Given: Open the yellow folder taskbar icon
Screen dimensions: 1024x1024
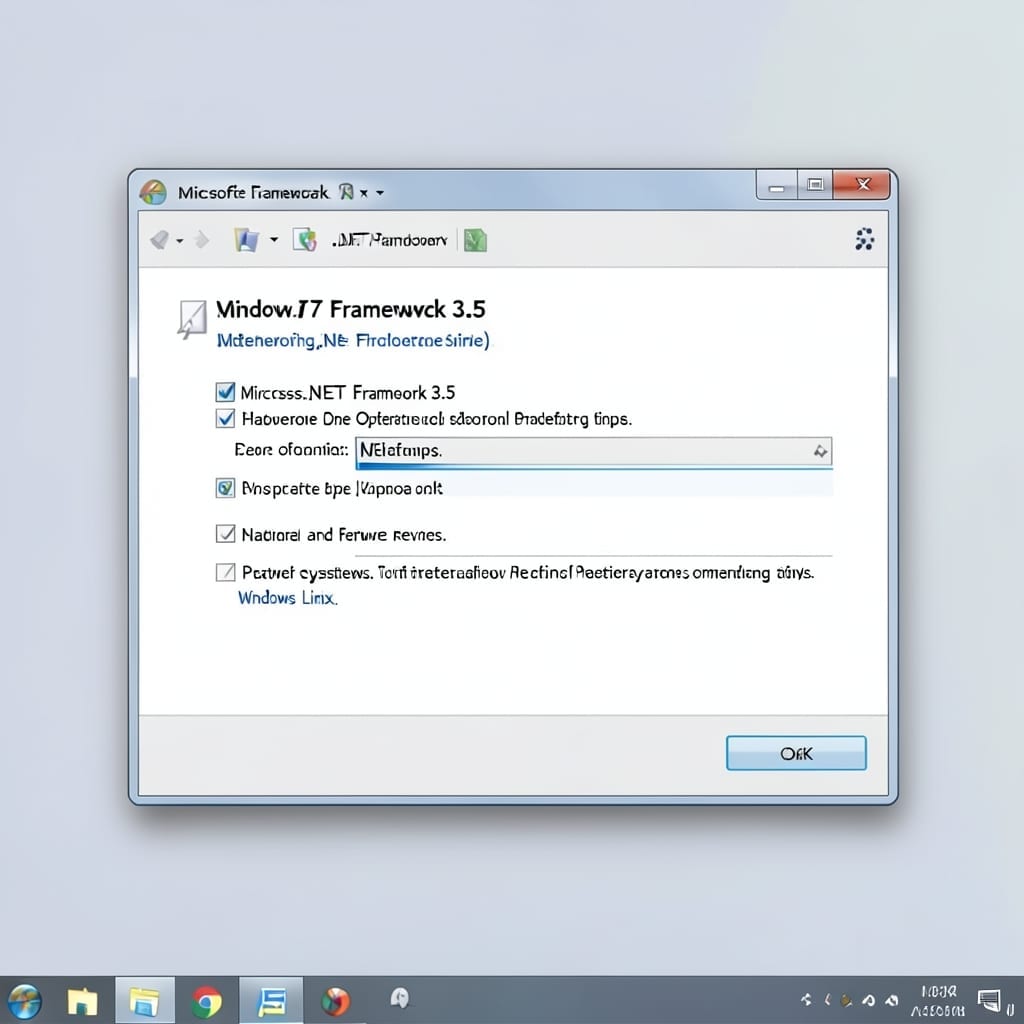Looking at the screenshot, I should coord(82,1002).
